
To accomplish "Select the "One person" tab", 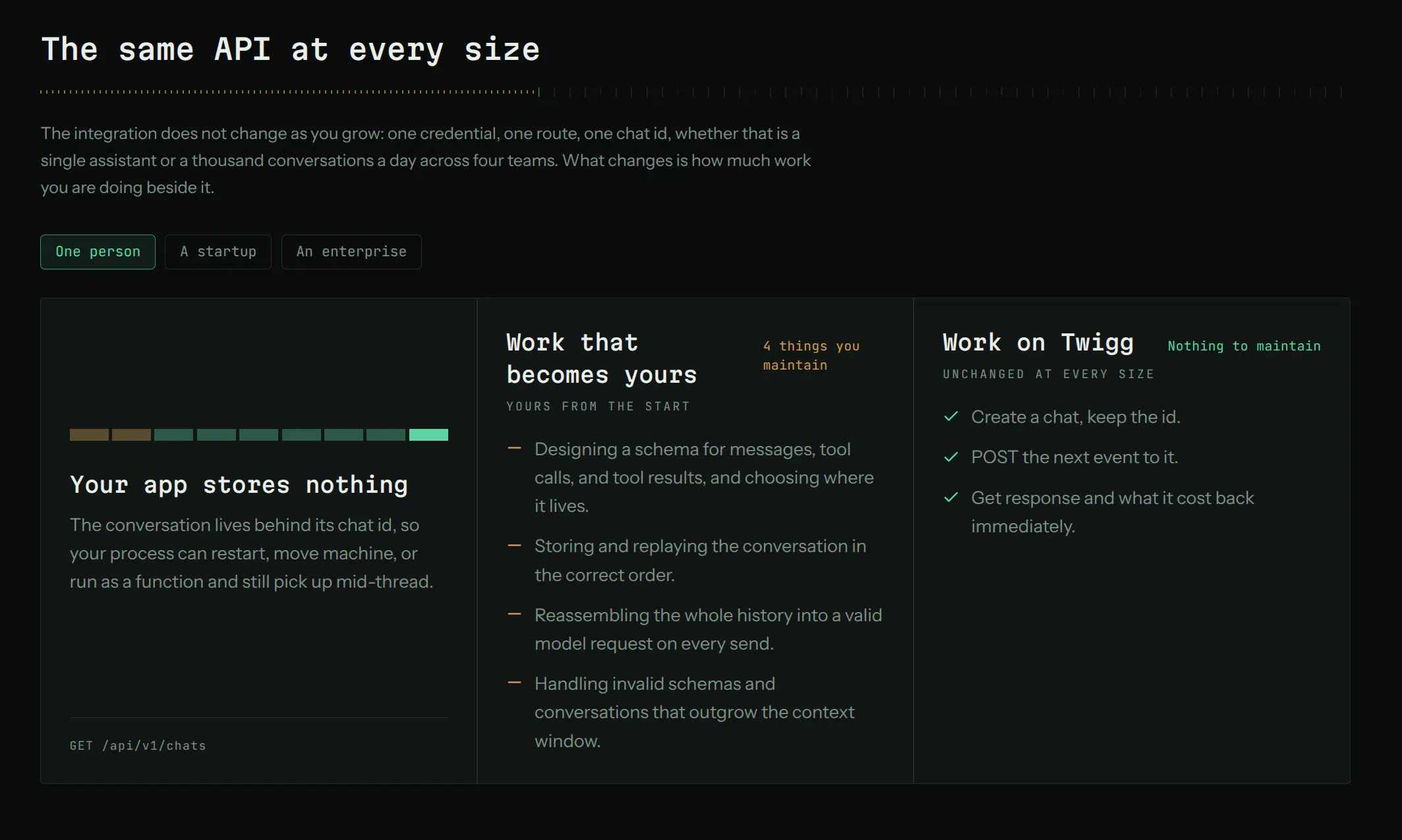I will tap(98, 252).
